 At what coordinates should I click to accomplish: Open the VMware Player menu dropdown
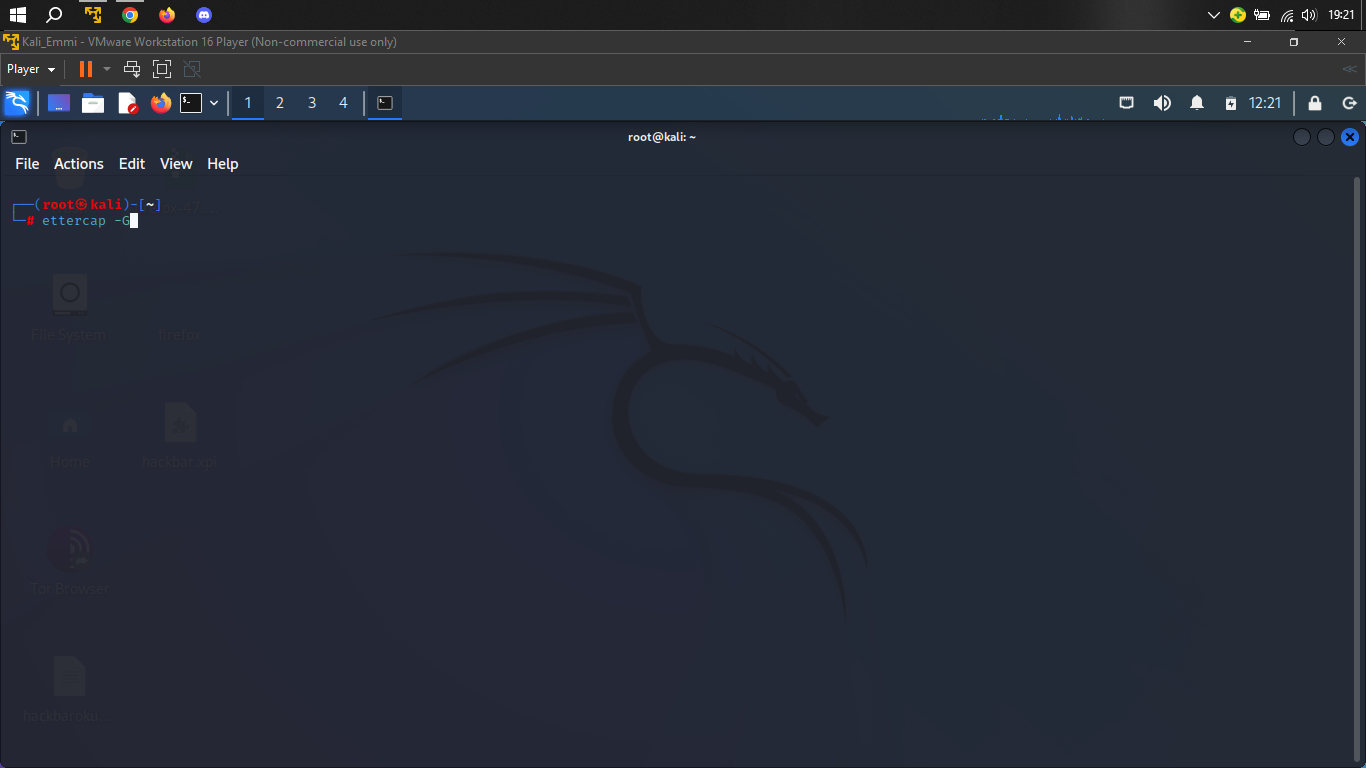point(31,69)
